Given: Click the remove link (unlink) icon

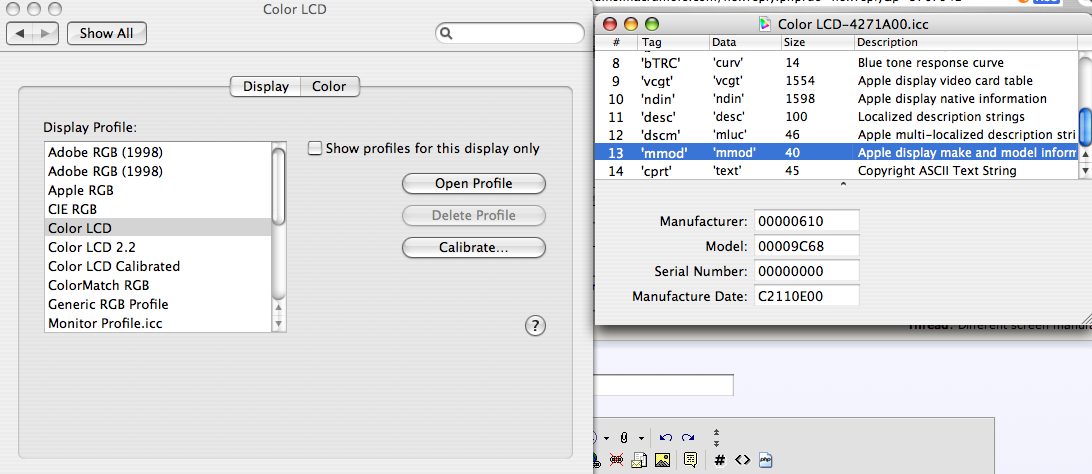Looking at the screenshot, I should pos(616,459).
